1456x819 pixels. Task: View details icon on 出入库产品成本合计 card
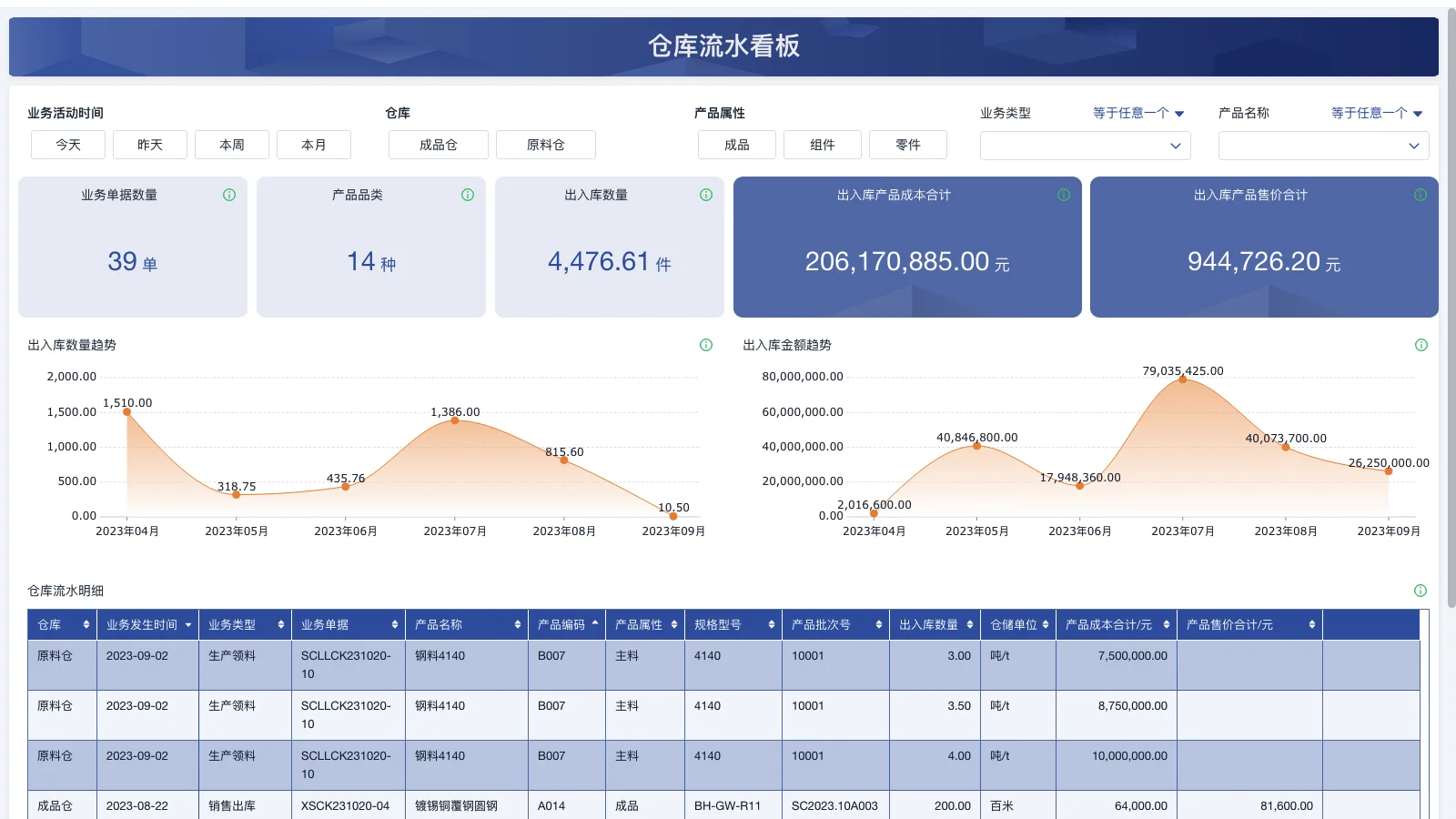1063,194
